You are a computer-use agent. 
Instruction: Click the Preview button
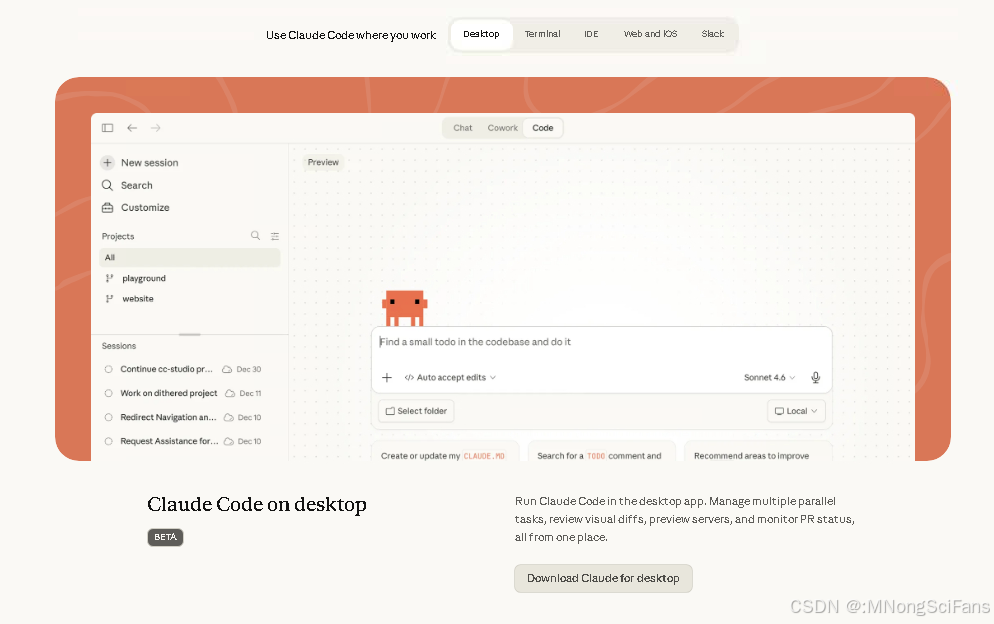pyautogui.click(x=323, y=162)
